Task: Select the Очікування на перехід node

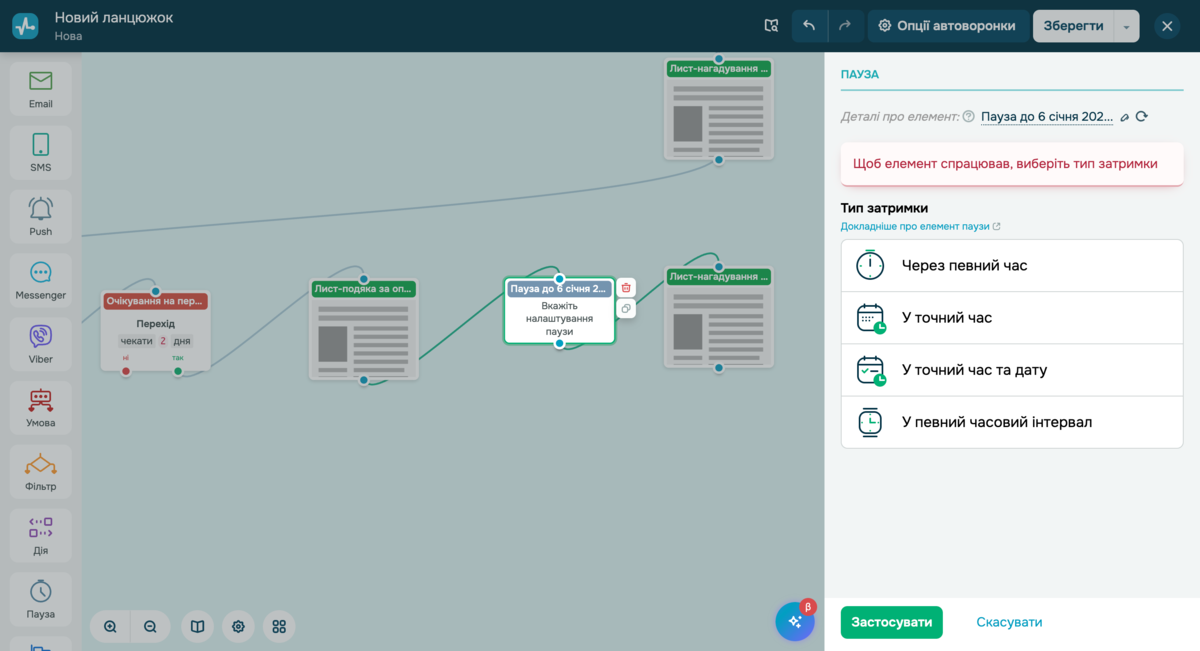Action: (x=155, y=331)
